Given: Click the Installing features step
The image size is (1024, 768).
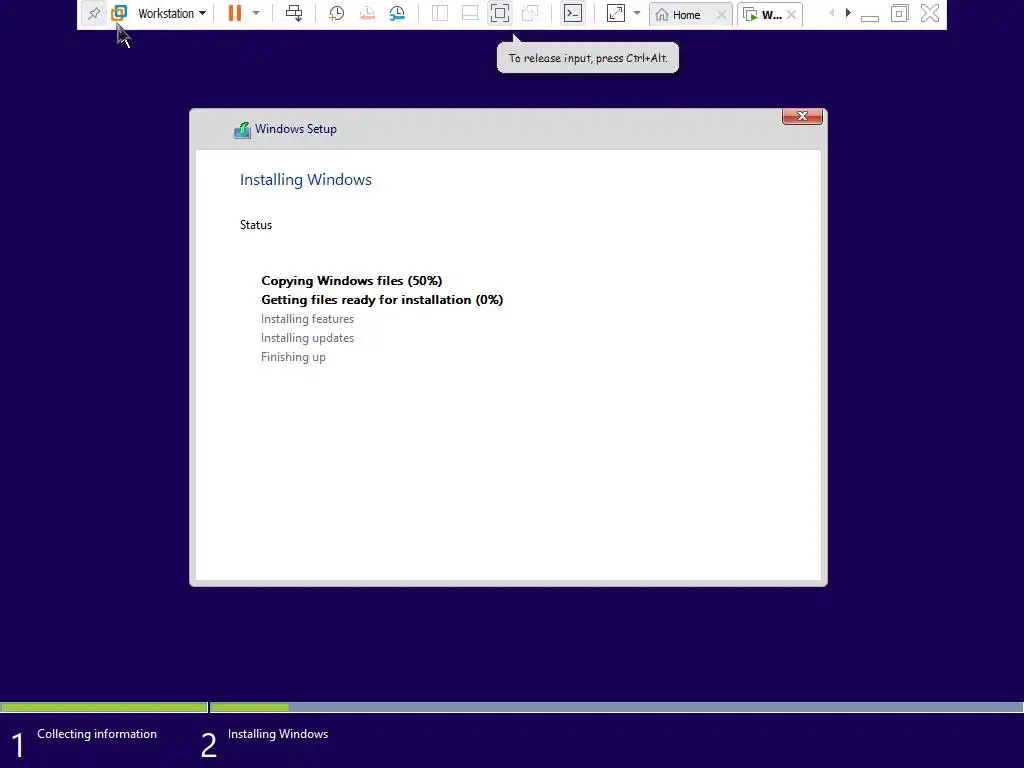Looking at the screenshot, I should pos(307,319).
